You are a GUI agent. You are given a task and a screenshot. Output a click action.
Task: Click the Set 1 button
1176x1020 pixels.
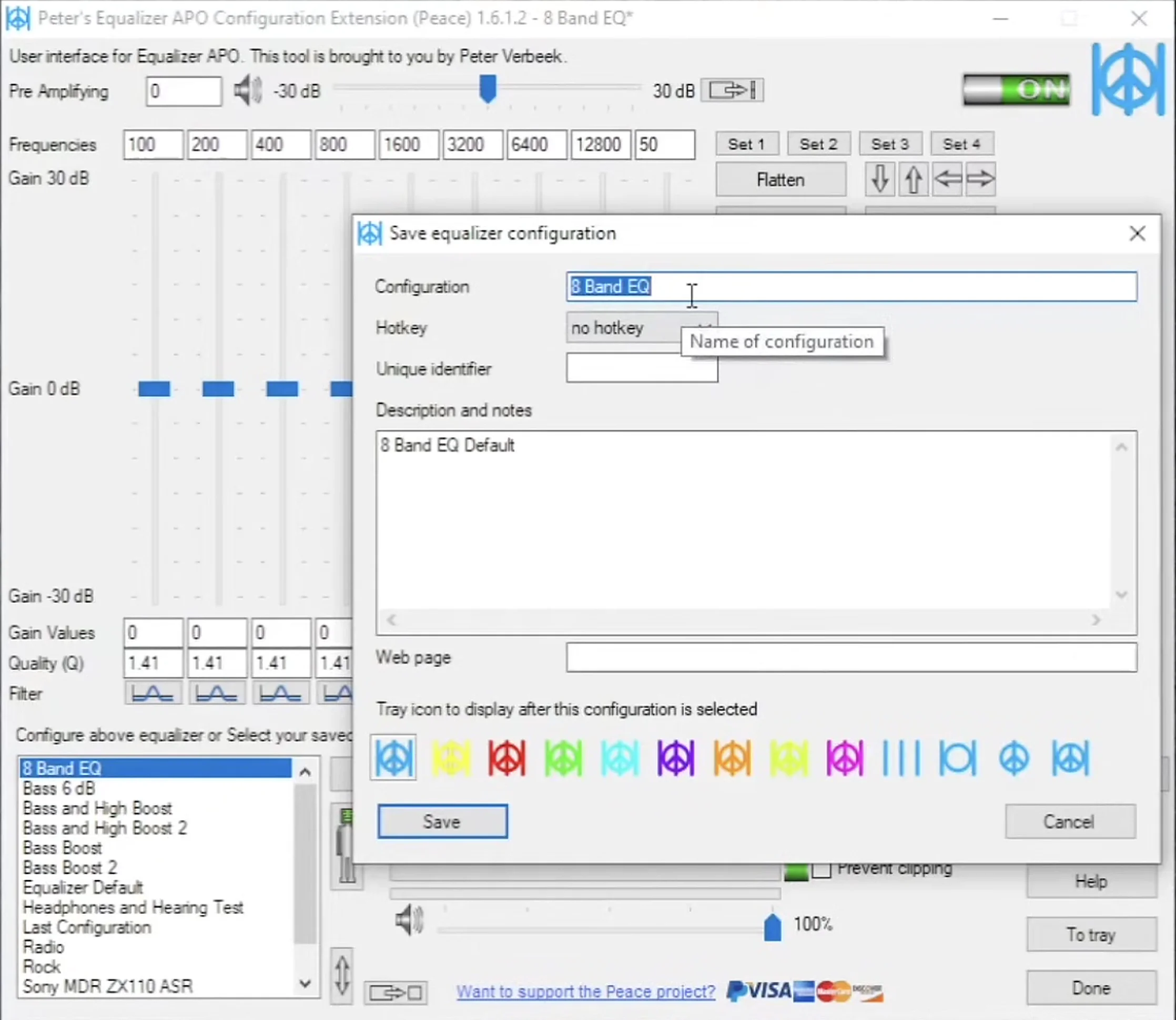pos(747,144)
